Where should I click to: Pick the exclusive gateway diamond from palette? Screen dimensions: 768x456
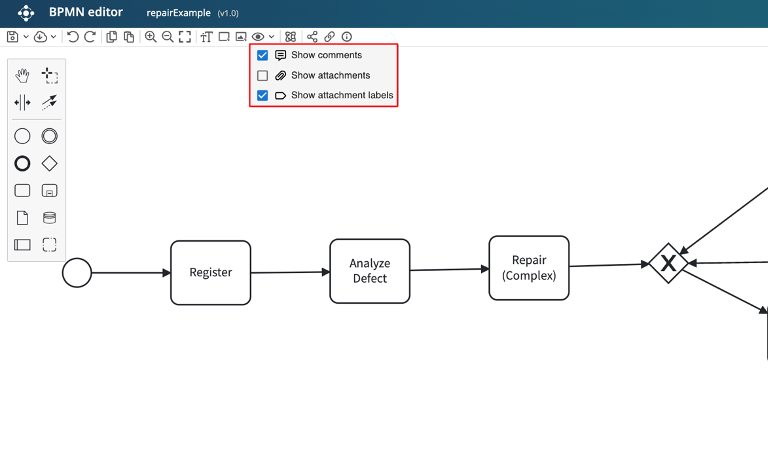click(x=50, y=163)
